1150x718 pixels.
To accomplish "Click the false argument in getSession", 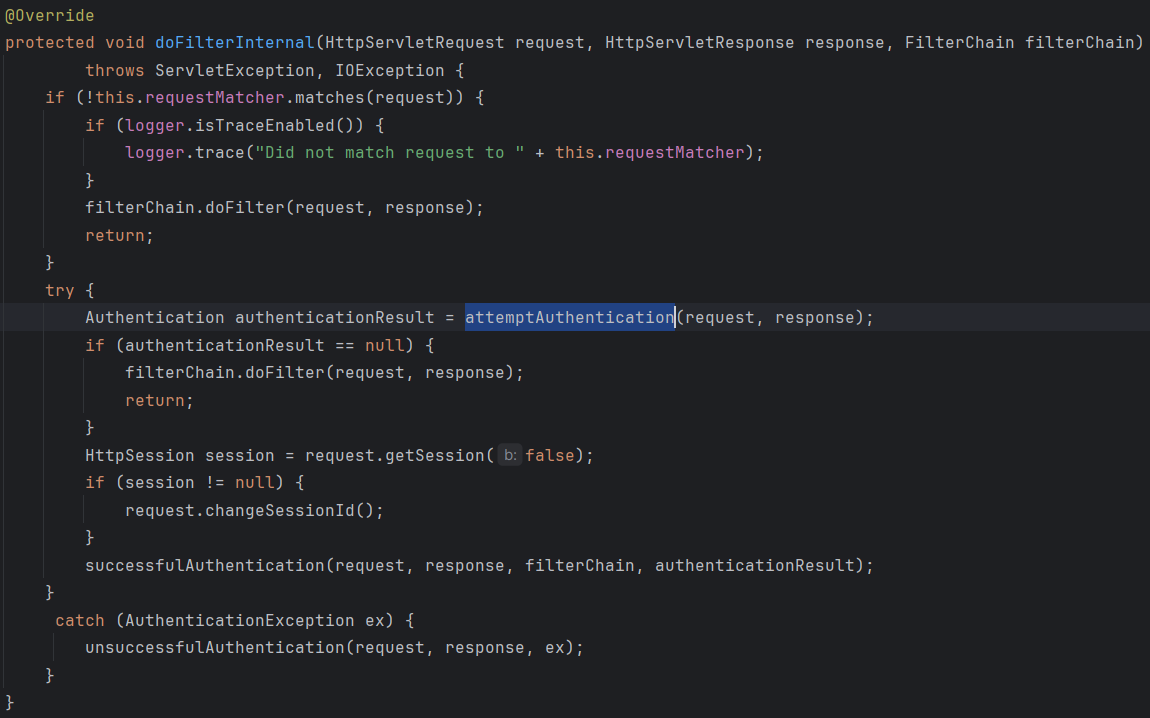I will click(x=549, y=455).
